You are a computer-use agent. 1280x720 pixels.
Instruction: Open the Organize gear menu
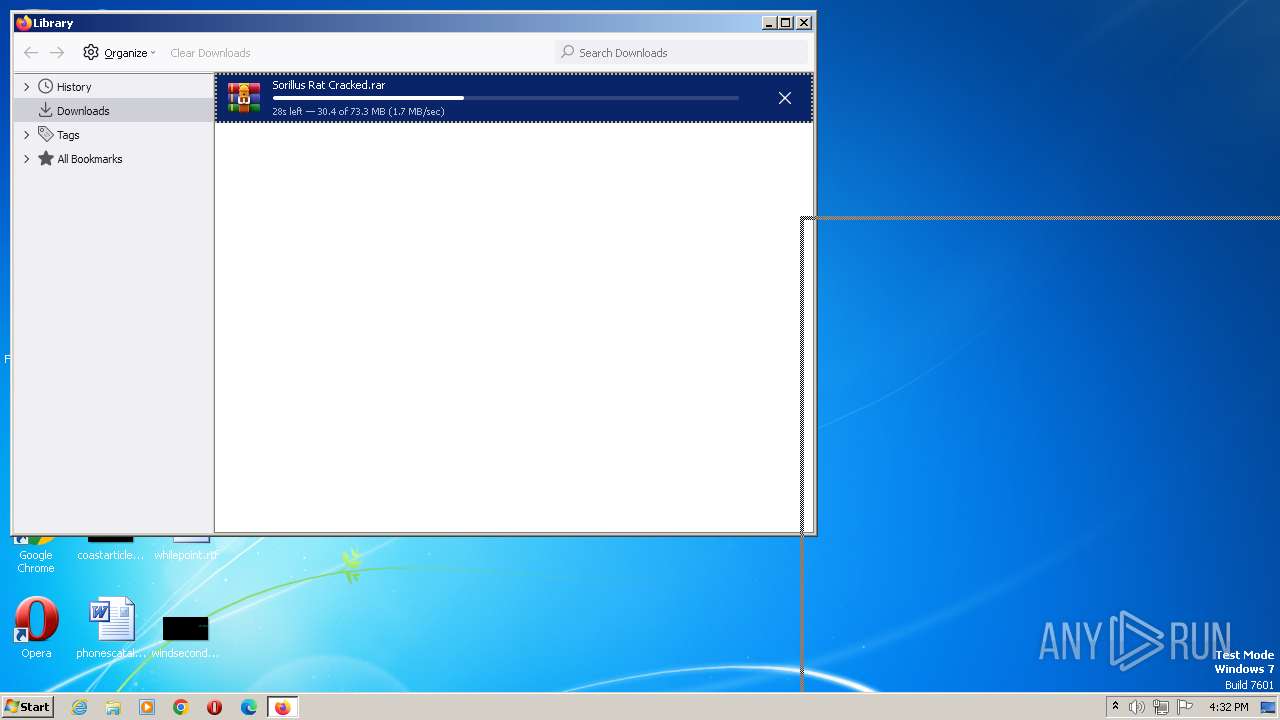pyautogui.click(x=119, y=53)
